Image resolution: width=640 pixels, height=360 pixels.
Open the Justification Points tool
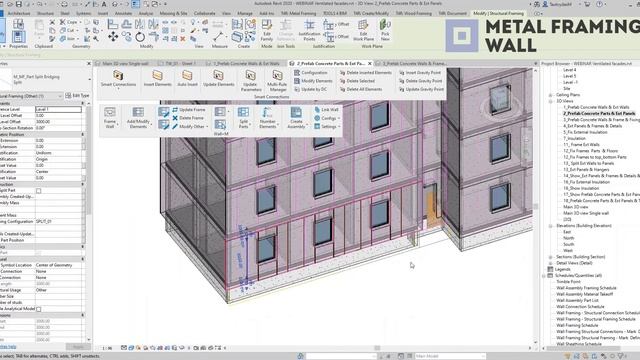click(309, 30)
